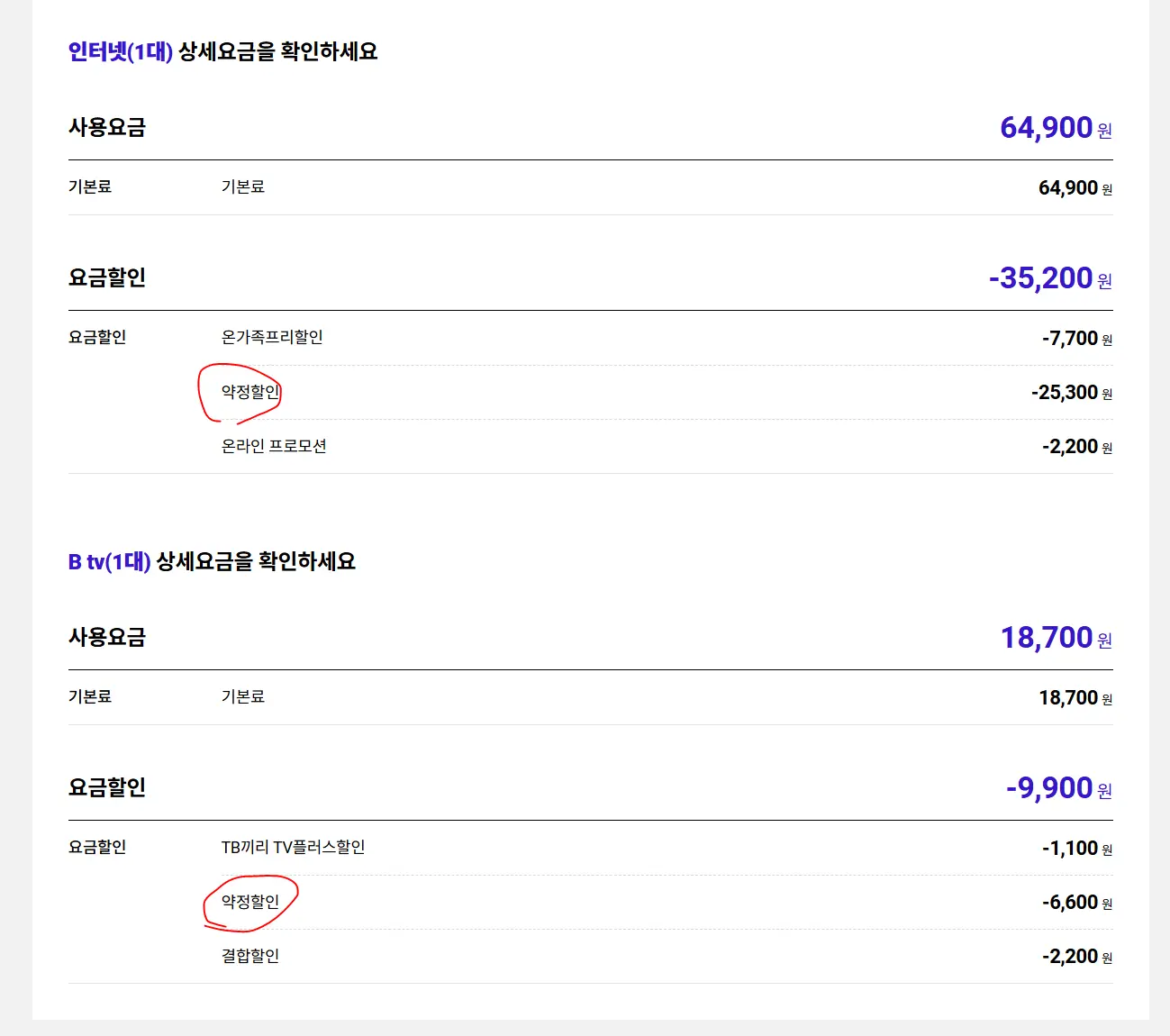Click the -1,100원 TV플러스 discount amount
This screenshot has width=1170, height=1036.
click(1077, 849)
